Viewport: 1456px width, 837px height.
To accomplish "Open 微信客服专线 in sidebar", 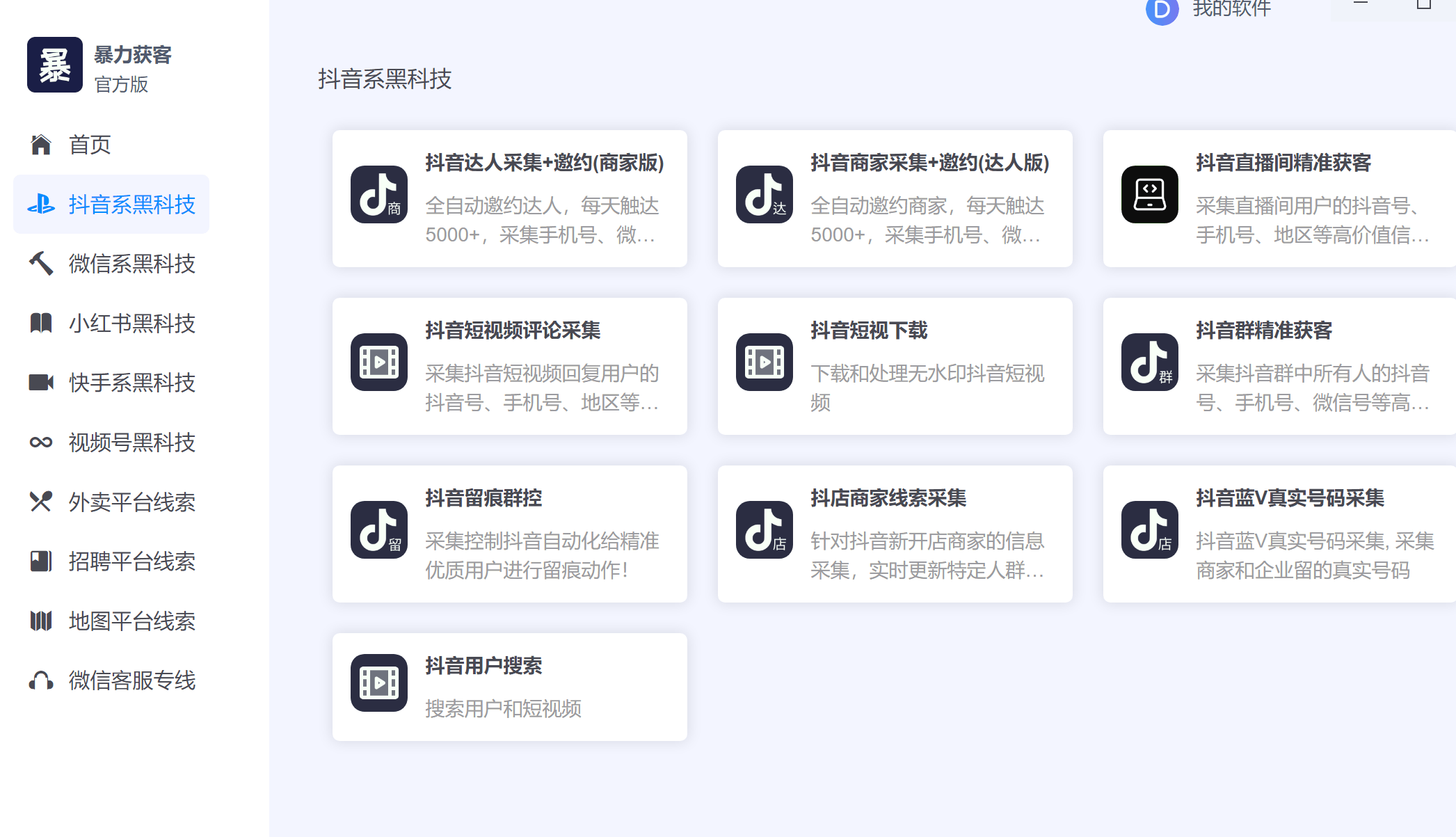I will tap(111, 680).
